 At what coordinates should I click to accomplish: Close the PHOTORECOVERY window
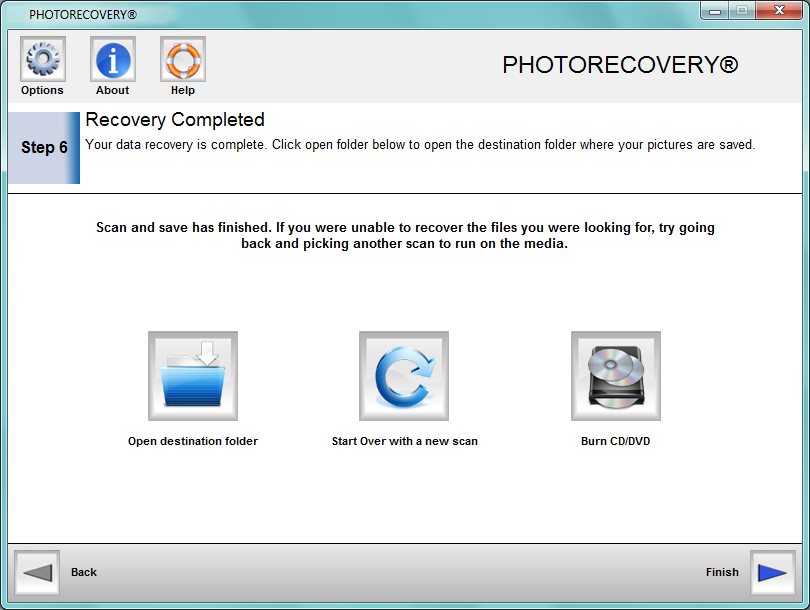click(x=779, y=10)
